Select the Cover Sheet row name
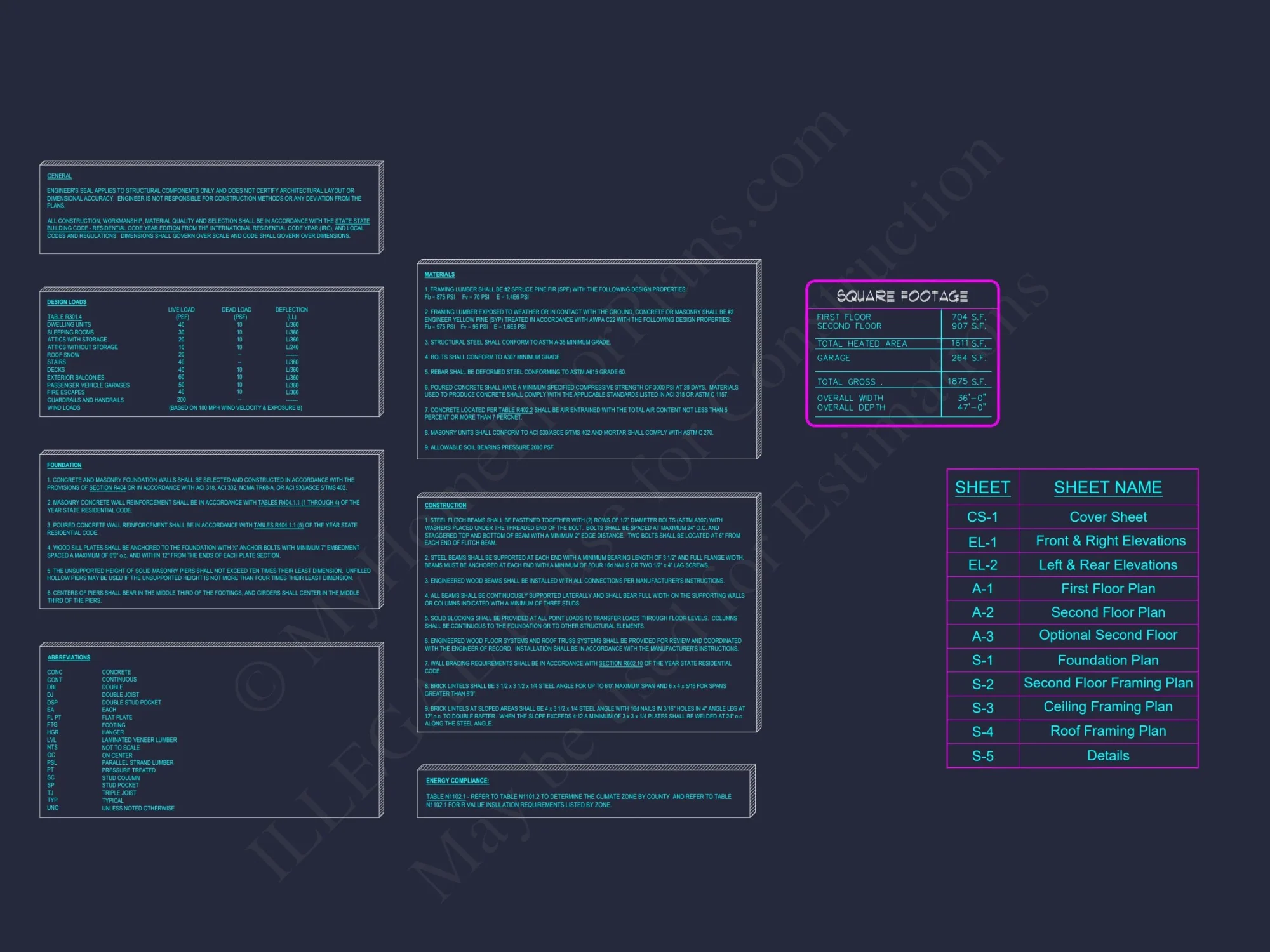Viewport: 1270px width, 952px height. 1107,517
